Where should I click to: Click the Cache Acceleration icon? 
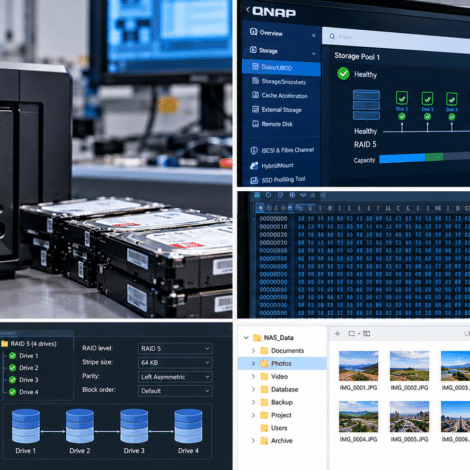point(255,95)
